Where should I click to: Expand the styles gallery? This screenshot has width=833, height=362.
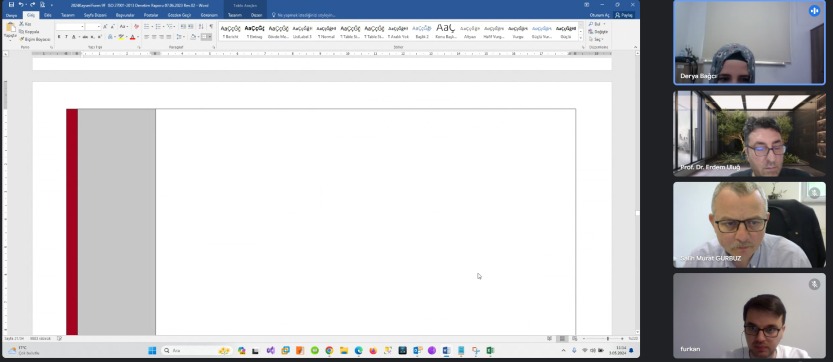pos(581,39)
